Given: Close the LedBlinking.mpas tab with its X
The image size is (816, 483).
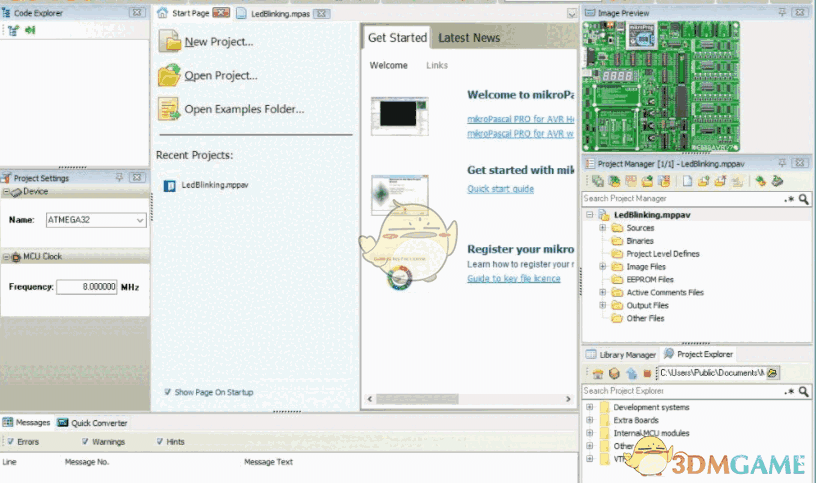Looking at the screenshot, I should click(322, 14).
